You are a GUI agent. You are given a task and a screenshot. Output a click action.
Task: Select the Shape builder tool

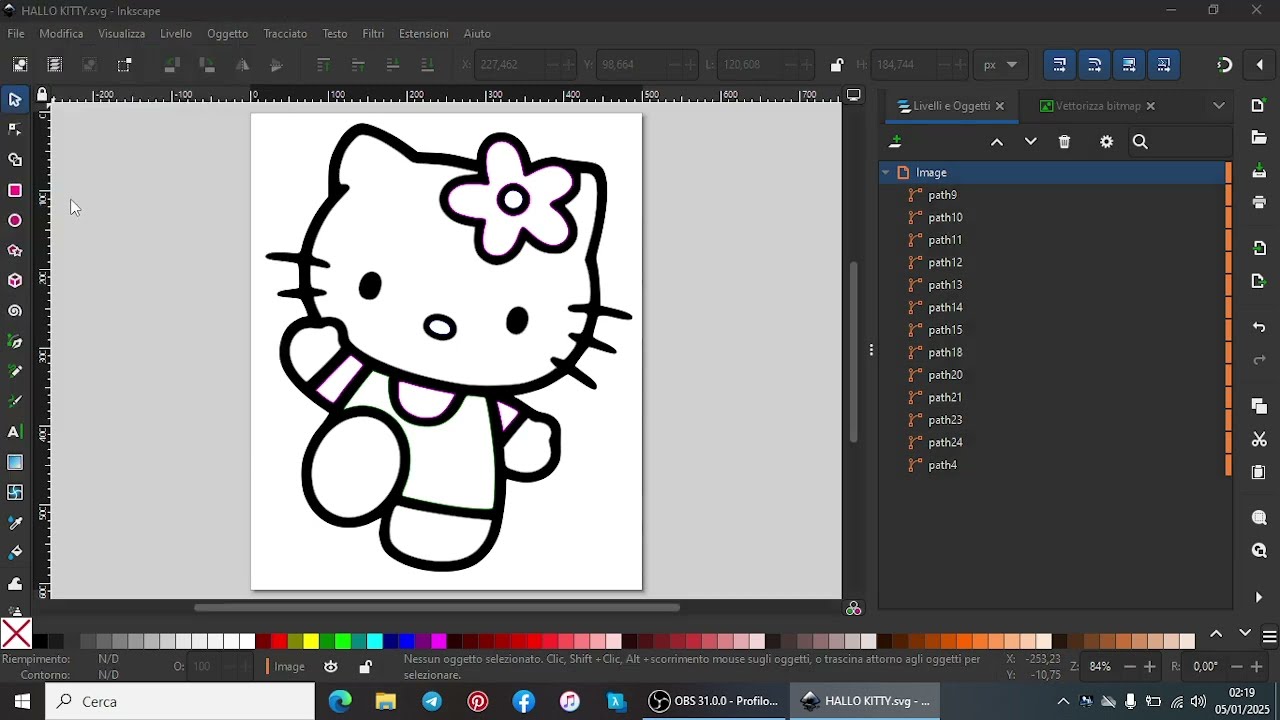pos(15,160)
